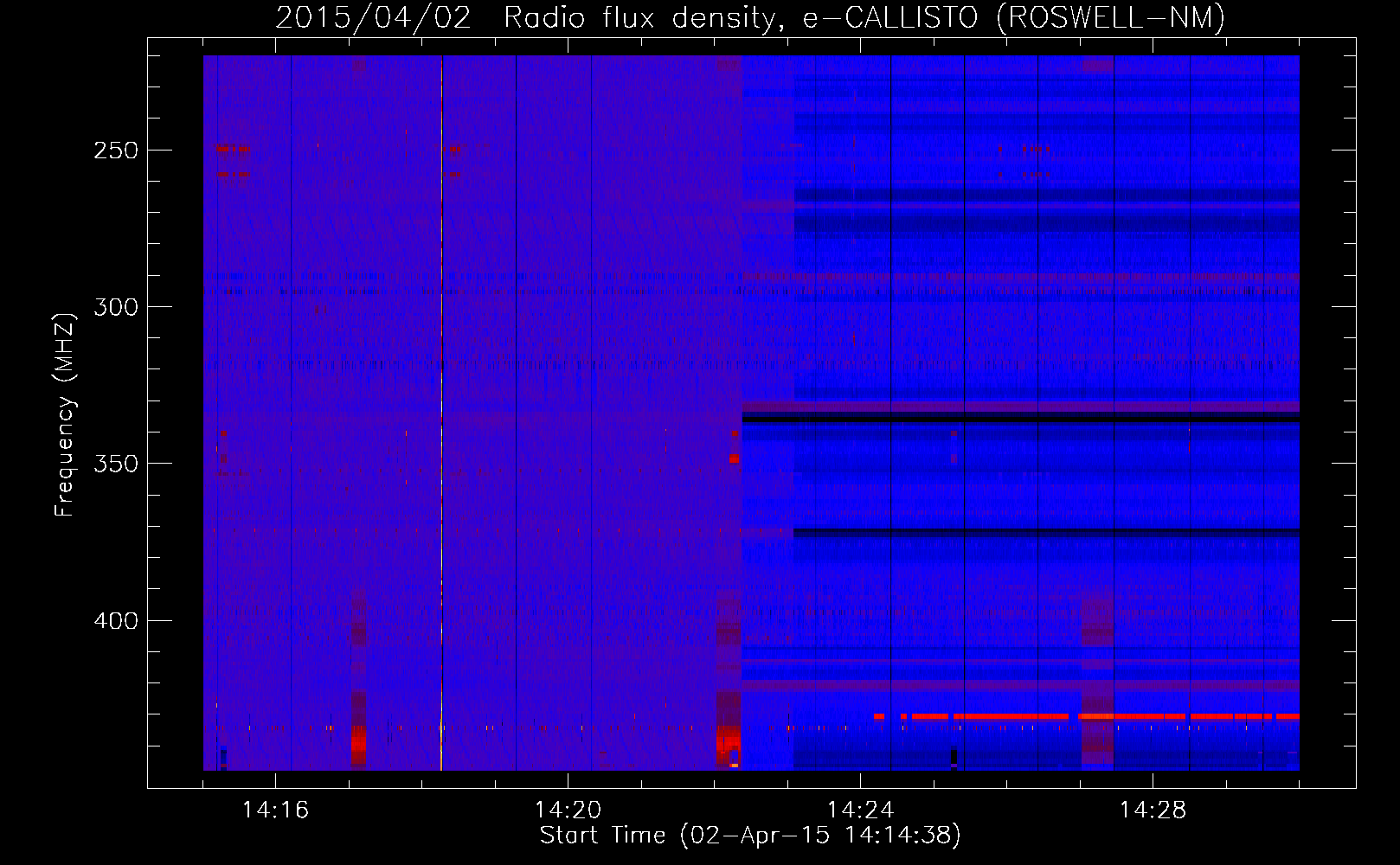Click the 14:24 time axis label
The width and height of the screenshot is (1400, 865).
pos(860,811)
